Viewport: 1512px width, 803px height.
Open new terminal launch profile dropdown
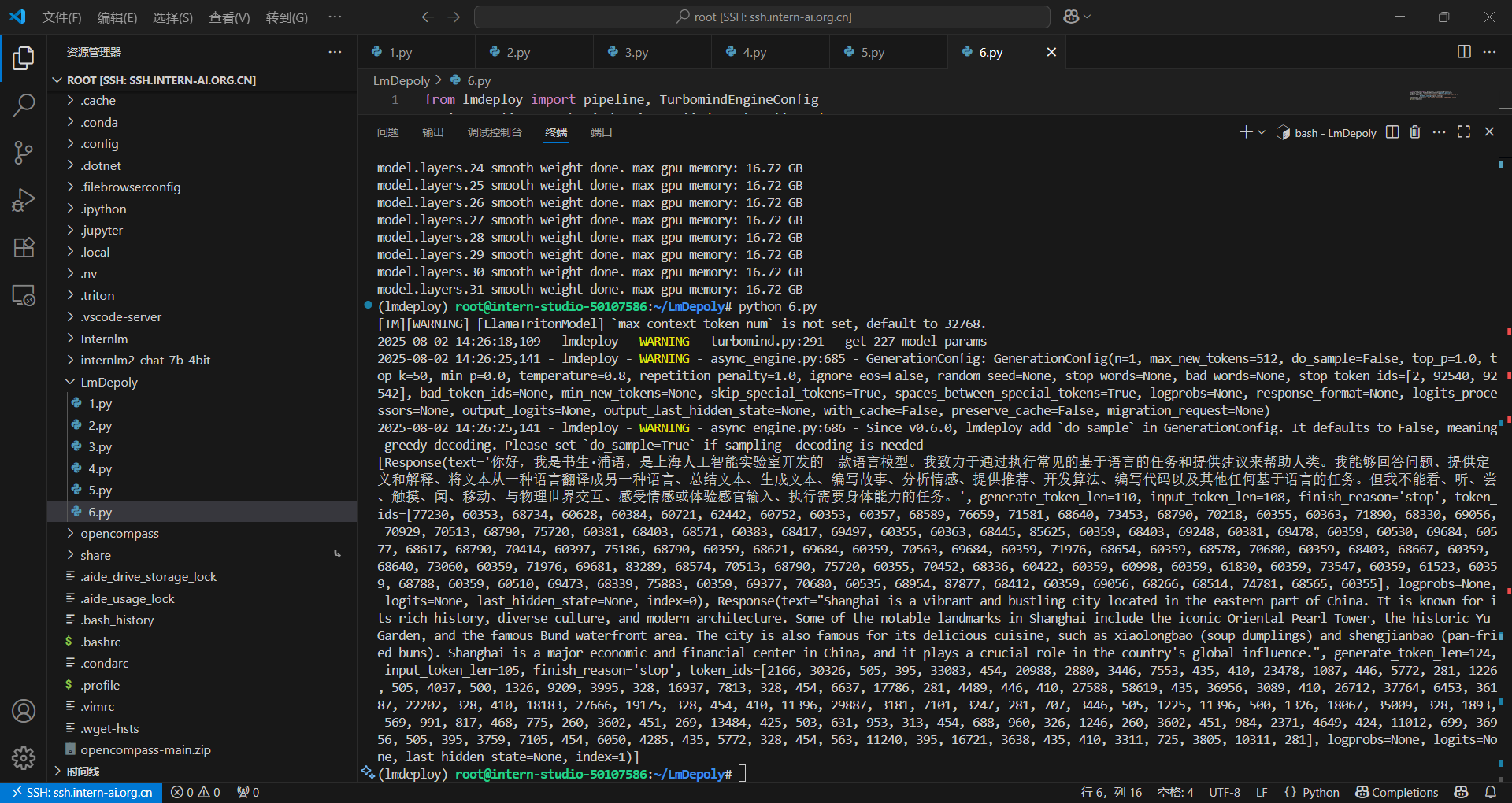click(x=1262, y=132)
